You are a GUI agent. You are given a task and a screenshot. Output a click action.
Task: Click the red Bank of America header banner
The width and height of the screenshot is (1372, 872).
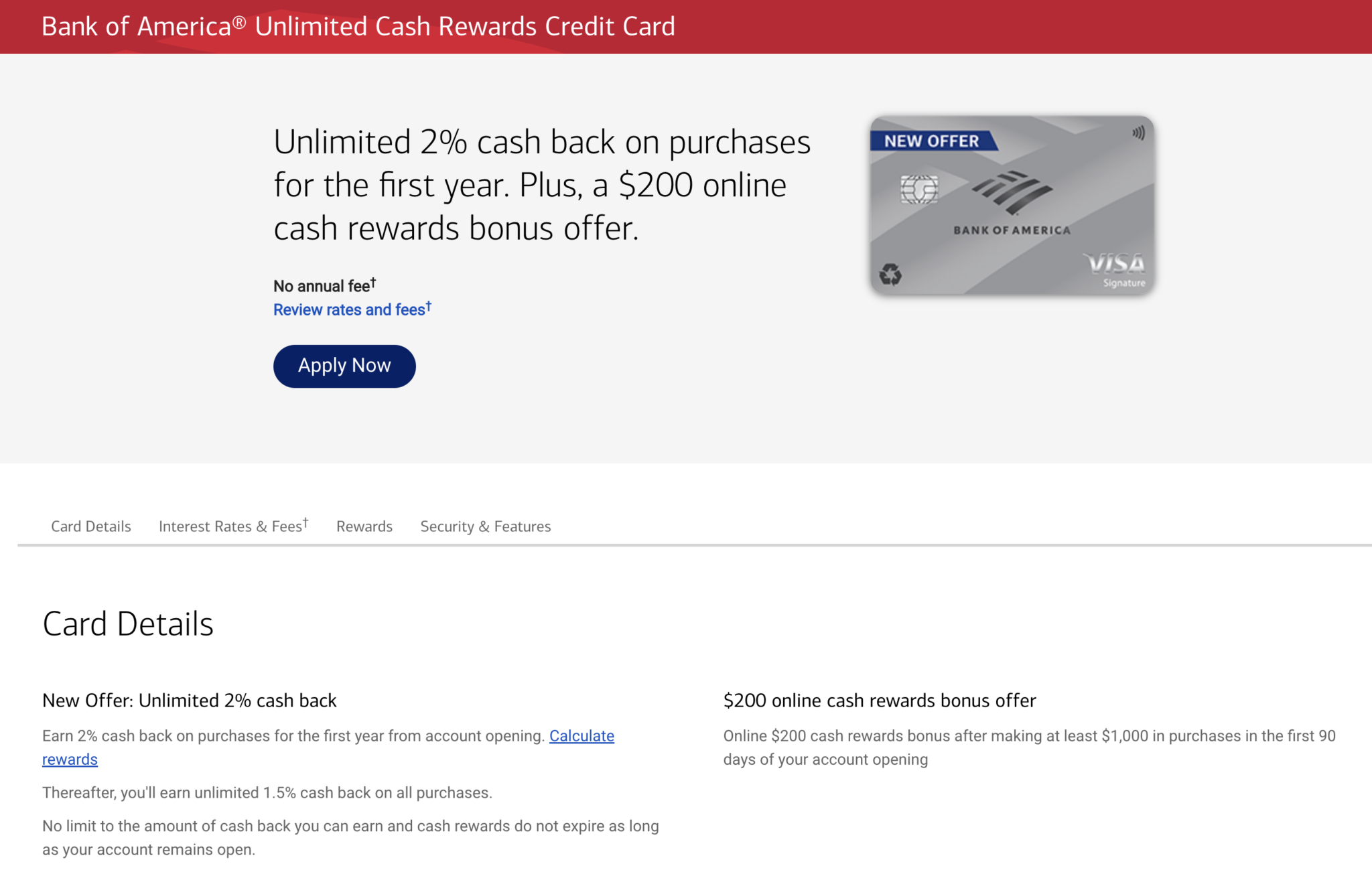[686, 27]
